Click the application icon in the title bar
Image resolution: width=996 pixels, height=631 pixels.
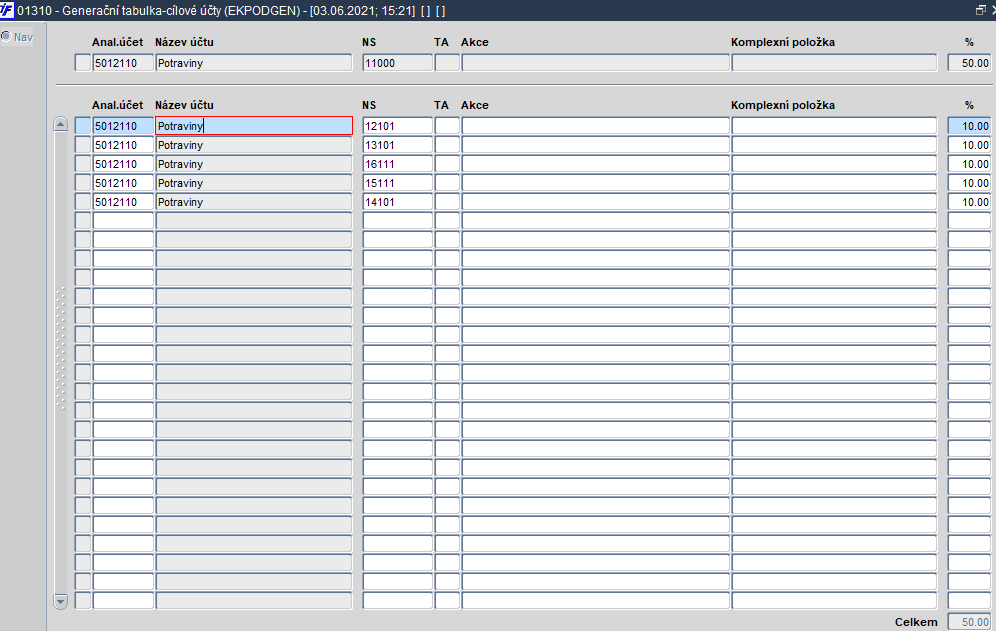pos(7,10)
